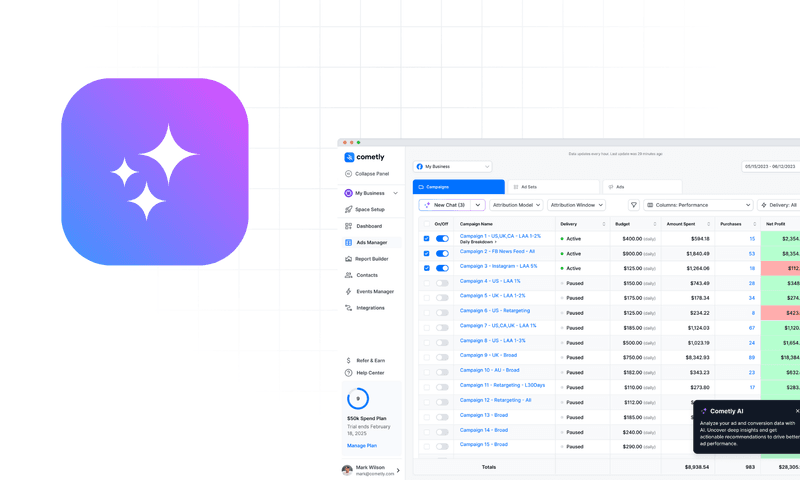Image resolution: width=800 pixels, height=480 pixels.
Task: Tick the select-all checkbox in header
Action: [x=427, y=224]
